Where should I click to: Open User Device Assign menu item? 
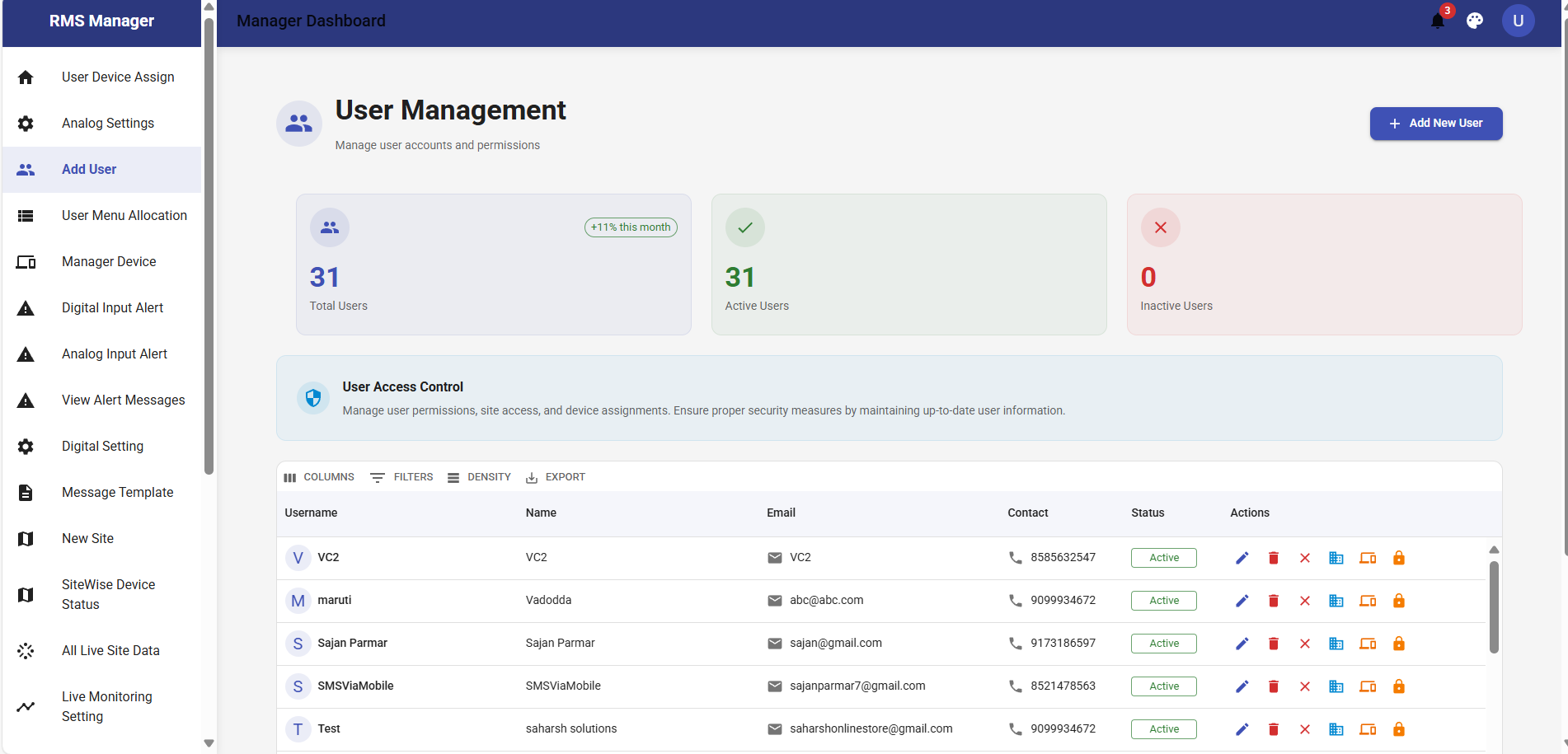[102, 77]
